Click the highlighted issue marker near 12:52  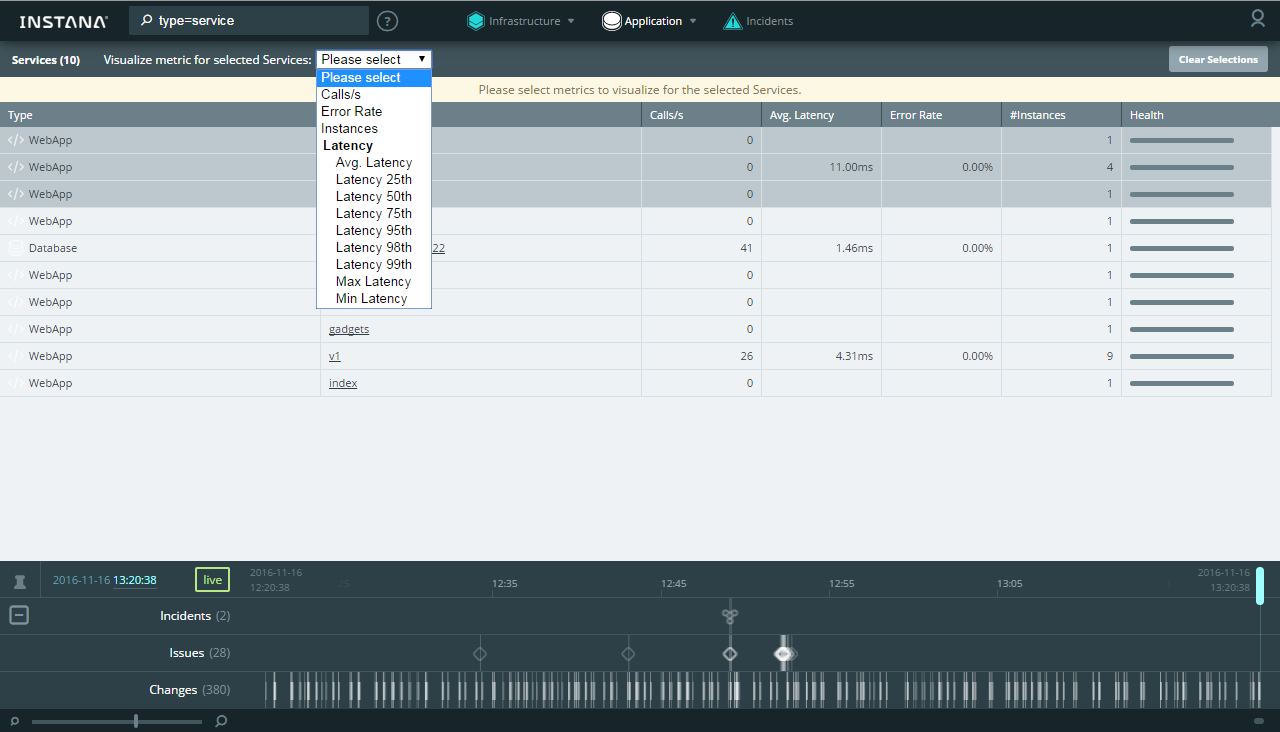(x=783, y=654)
